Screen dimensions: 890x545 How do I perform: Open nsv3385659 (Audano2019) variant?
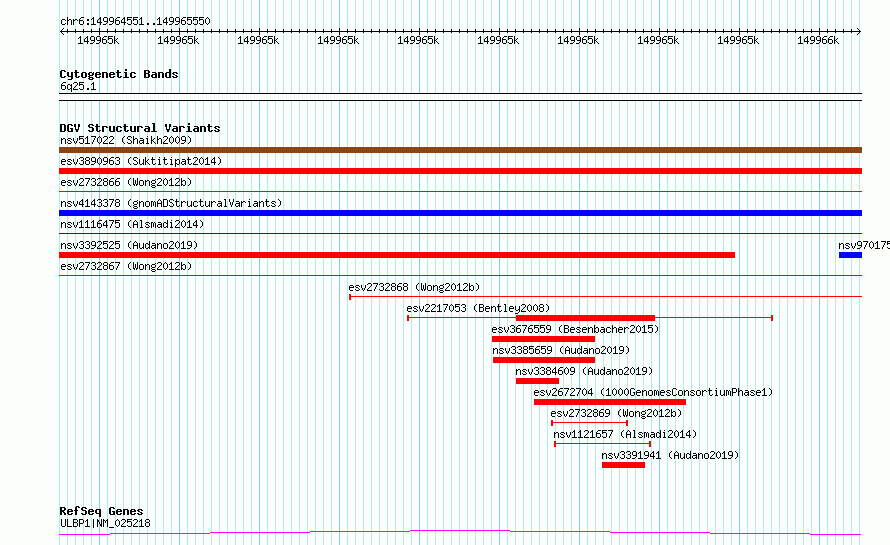[x=561, y=350]
